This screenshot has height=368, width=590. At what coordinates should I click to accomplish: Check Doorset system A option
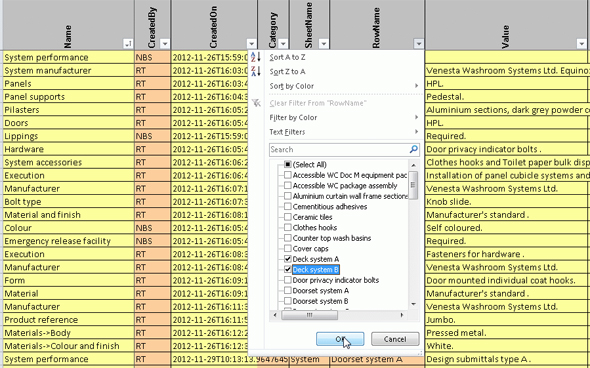click(288, 290)
